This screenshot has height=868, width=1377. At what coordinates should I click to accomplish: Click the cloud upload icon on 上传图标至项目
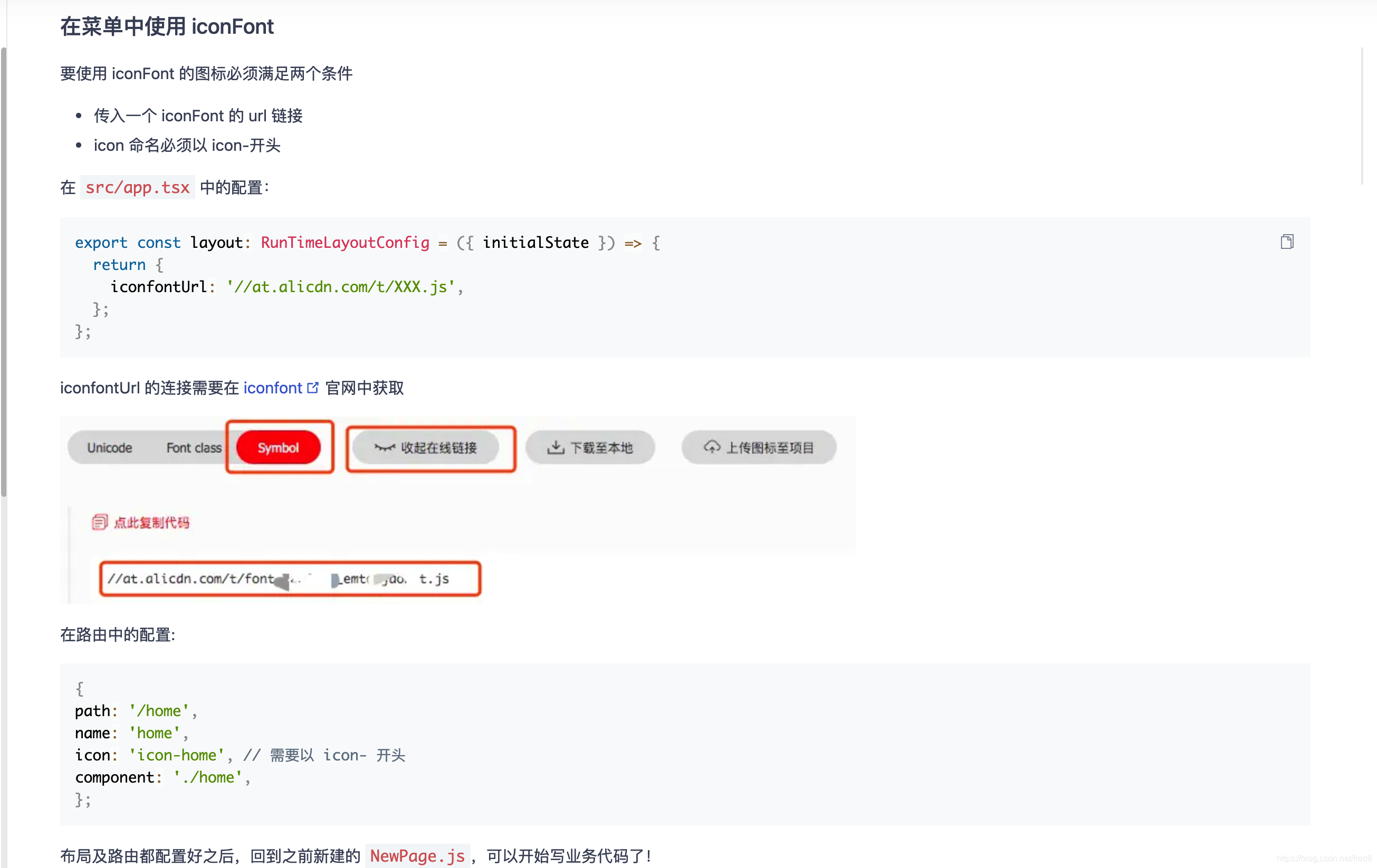pyautogui.click(x=711, y=447)
